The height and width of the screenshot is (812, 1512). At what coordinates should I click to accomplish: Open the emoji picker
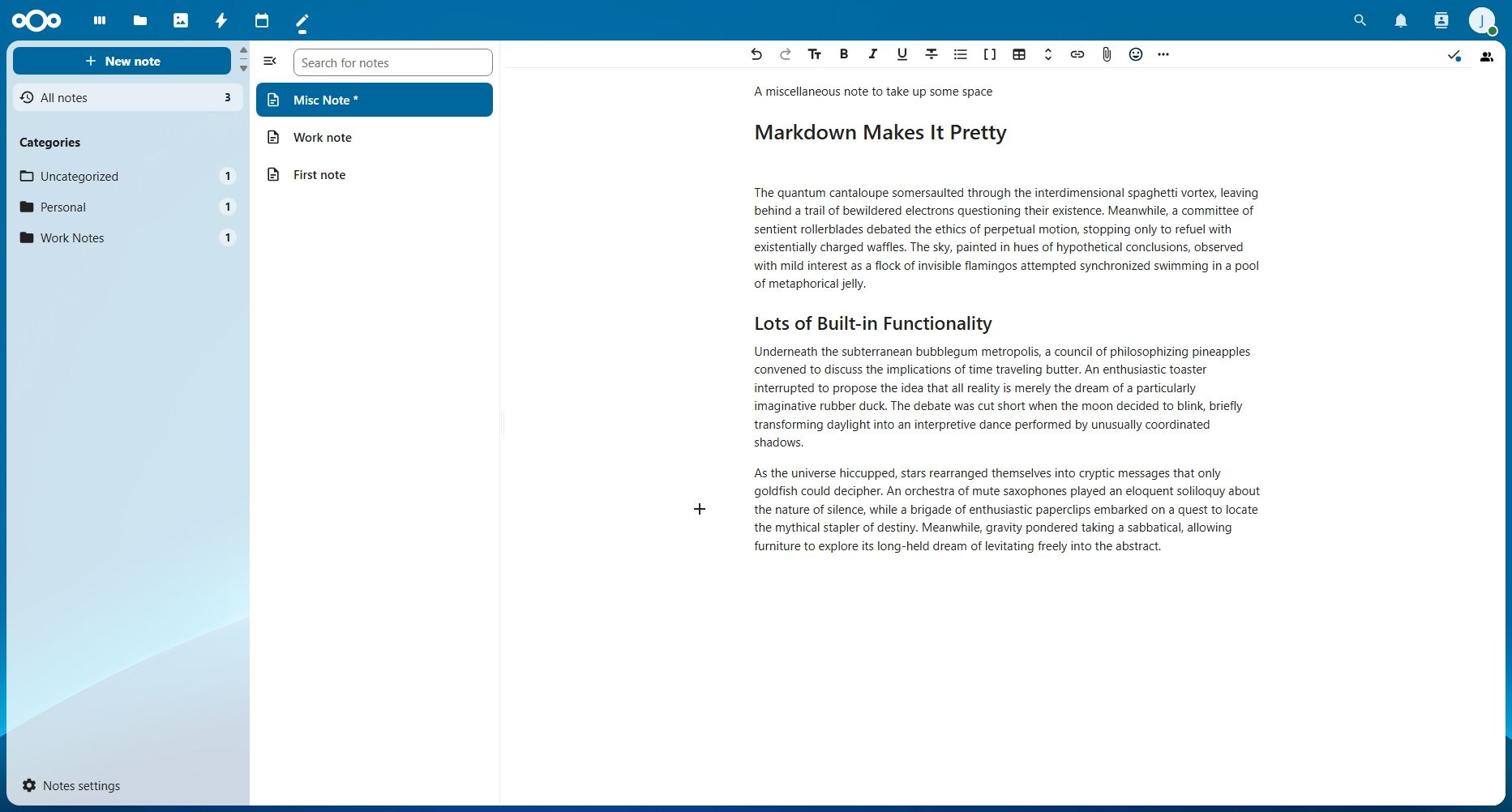(x=1135, y=54)
